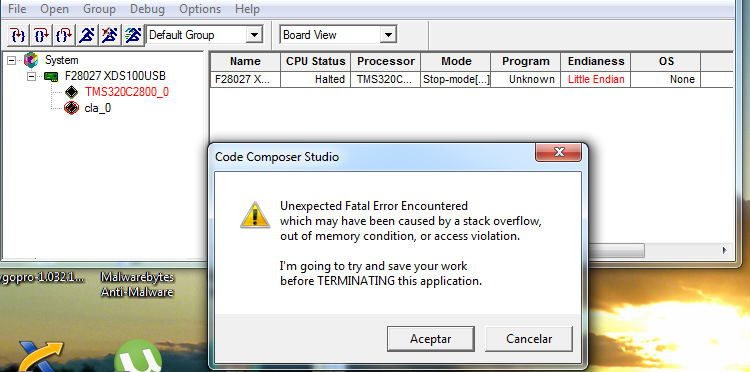Click the Run (running man) toolbar icon
Screen dimensions: 750x372
tap(87, 35)
